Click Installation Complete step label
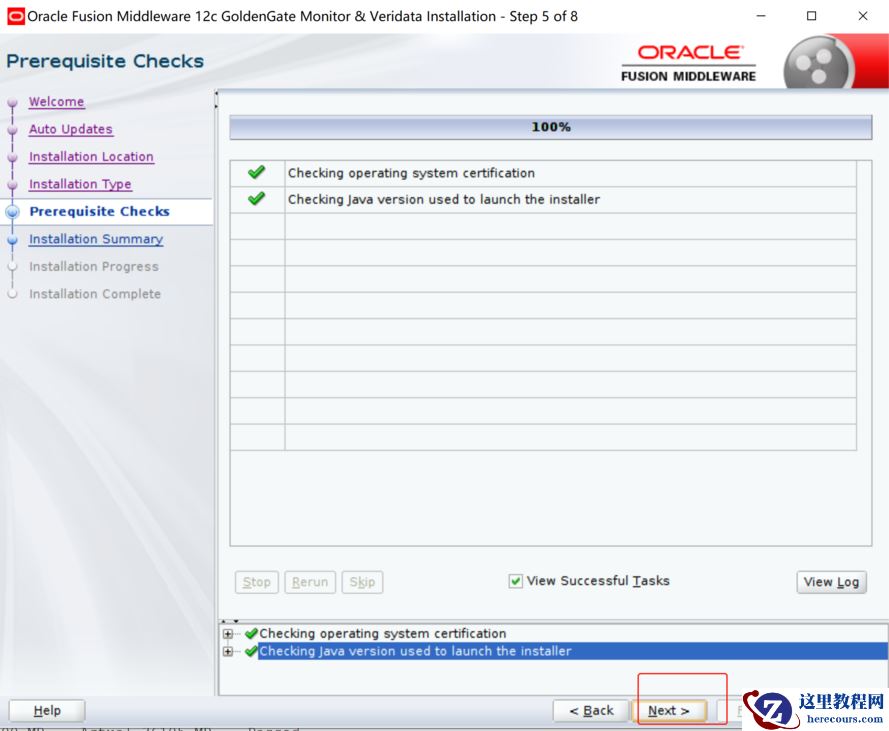 tap(95, 294)
